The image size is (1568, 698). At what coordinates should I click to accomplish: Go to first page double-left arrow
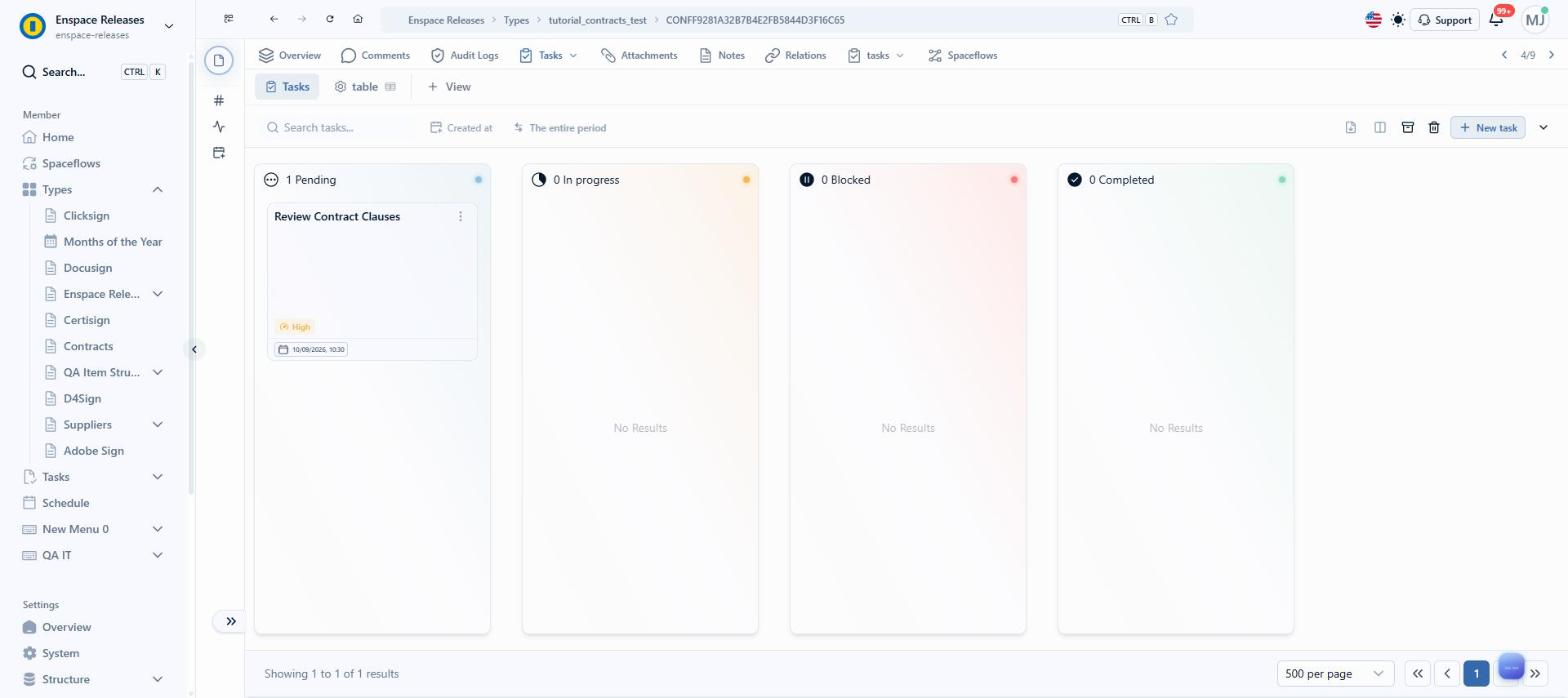coord(1417,674)
